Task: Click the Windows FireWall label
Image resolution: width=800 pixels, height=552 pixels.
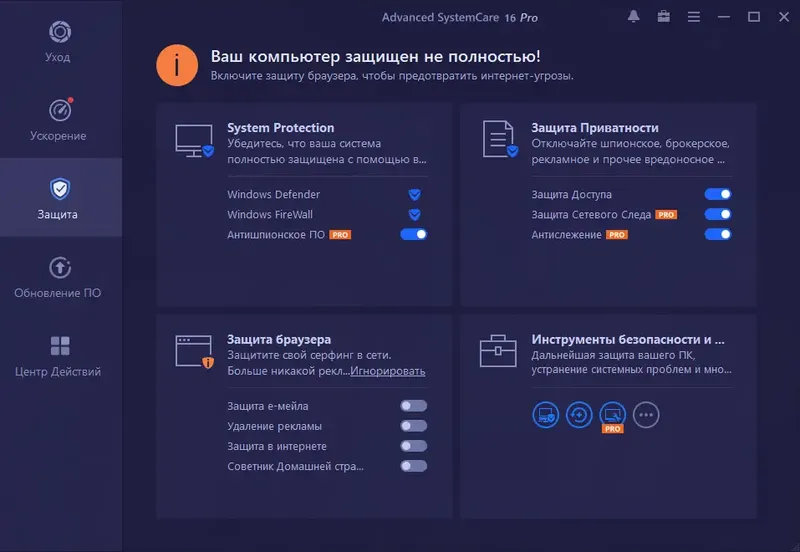Action: pos(270,215)
